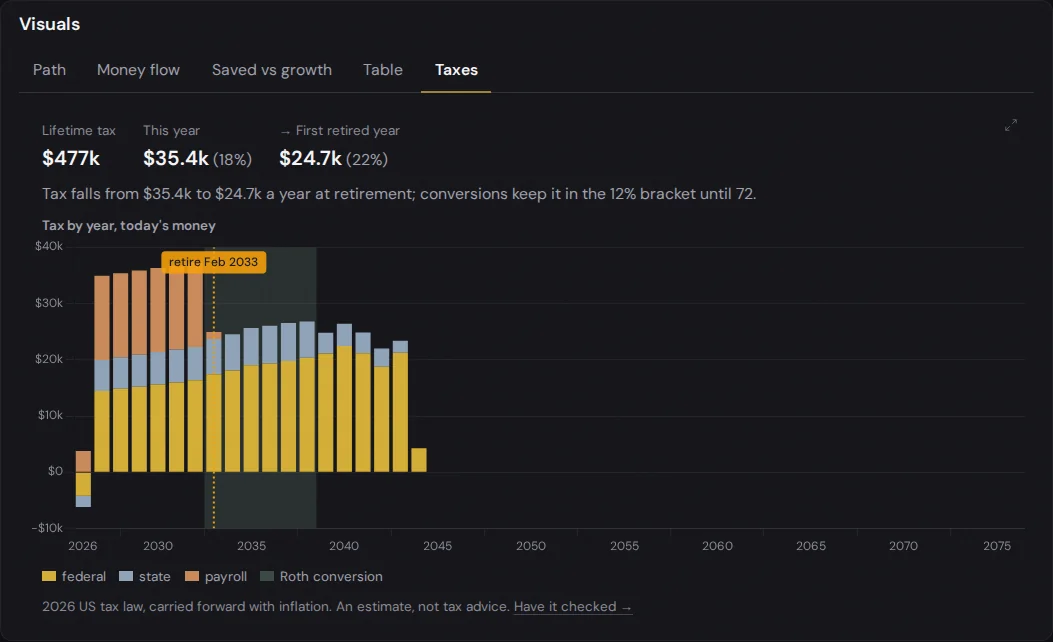1053x642 pixels.
Task: Click the 2026 tax bar in chart
Action: click(x=83, y=479)
